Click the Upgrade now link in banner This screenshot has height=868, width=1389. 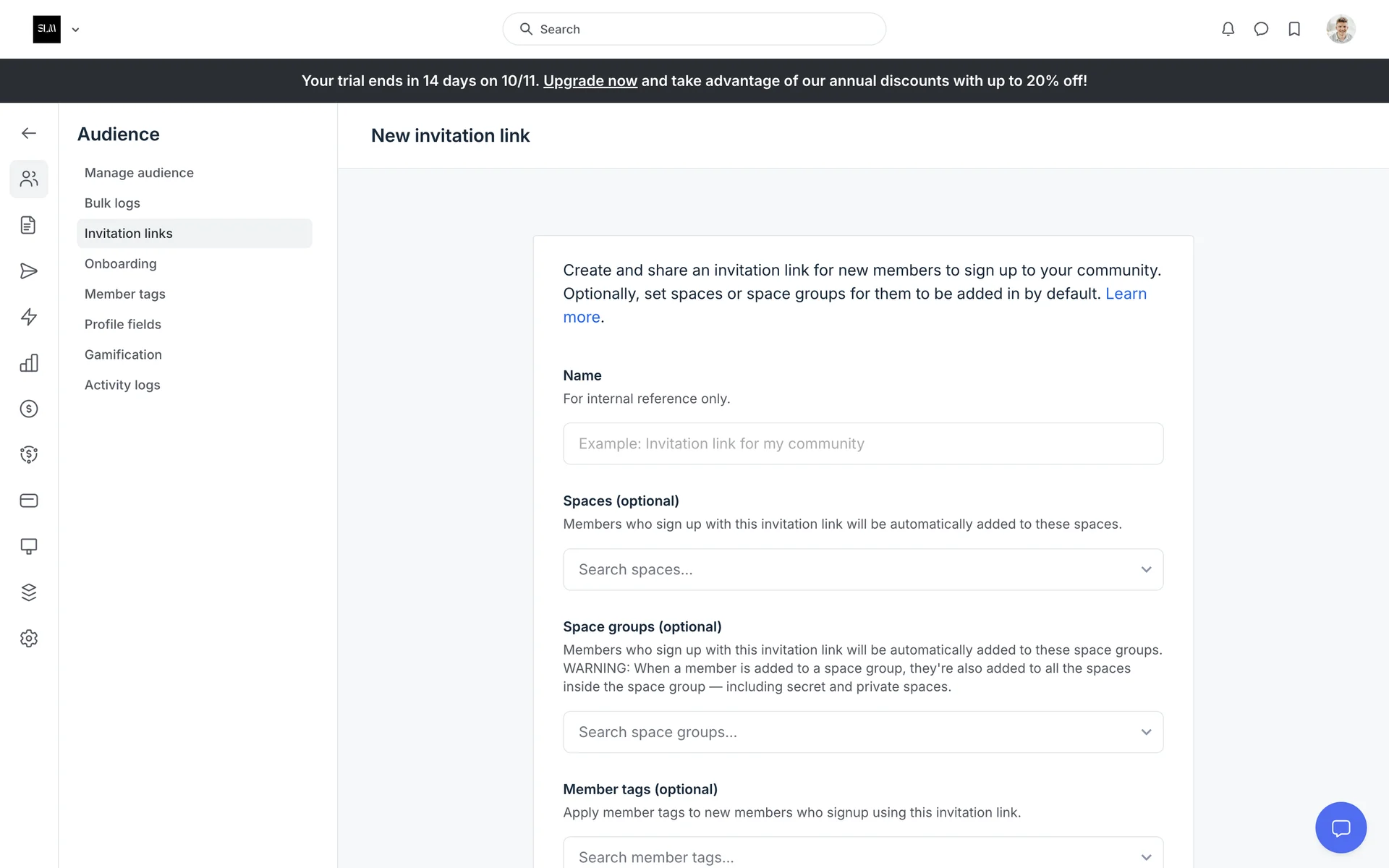click(590, 81)
